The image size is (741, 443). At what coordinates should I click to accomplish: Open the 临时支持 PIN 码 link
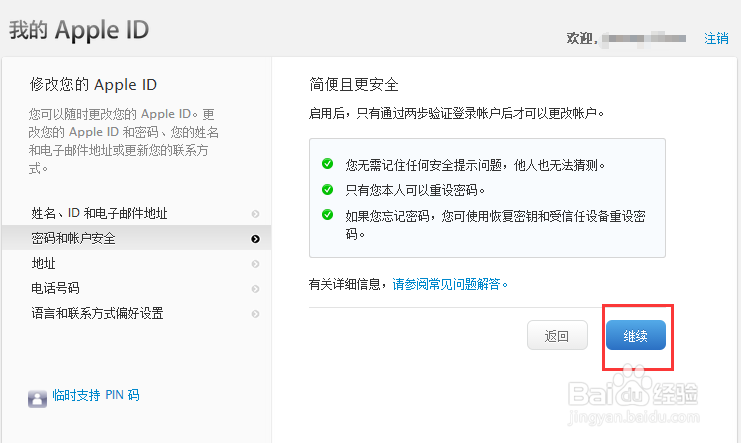coord(96,395)
